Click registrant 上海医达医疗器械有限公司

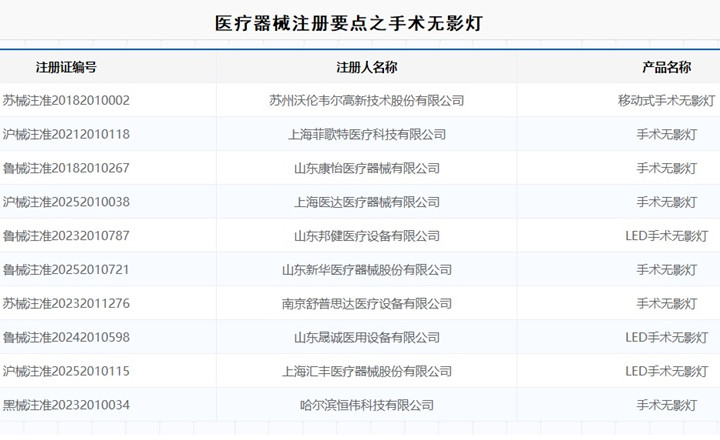(366, 202)
